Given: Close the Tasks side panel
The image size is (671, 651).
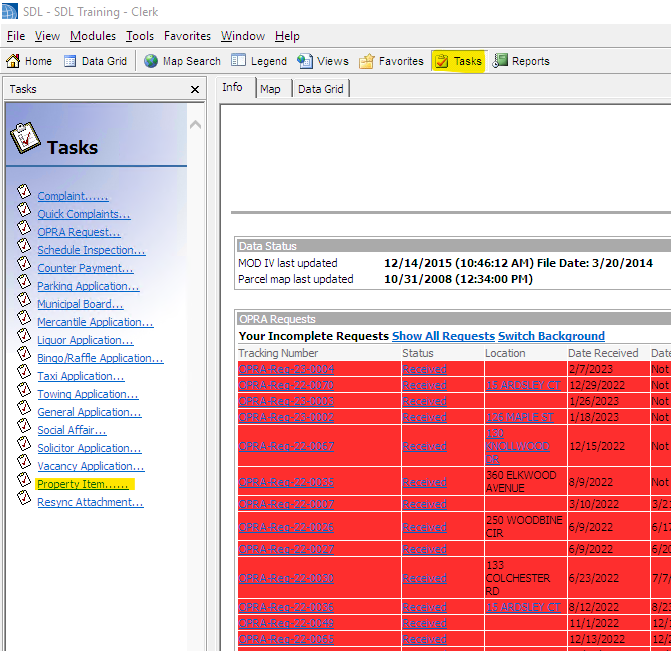Looking at the screenshot, I should click(195, 89).
